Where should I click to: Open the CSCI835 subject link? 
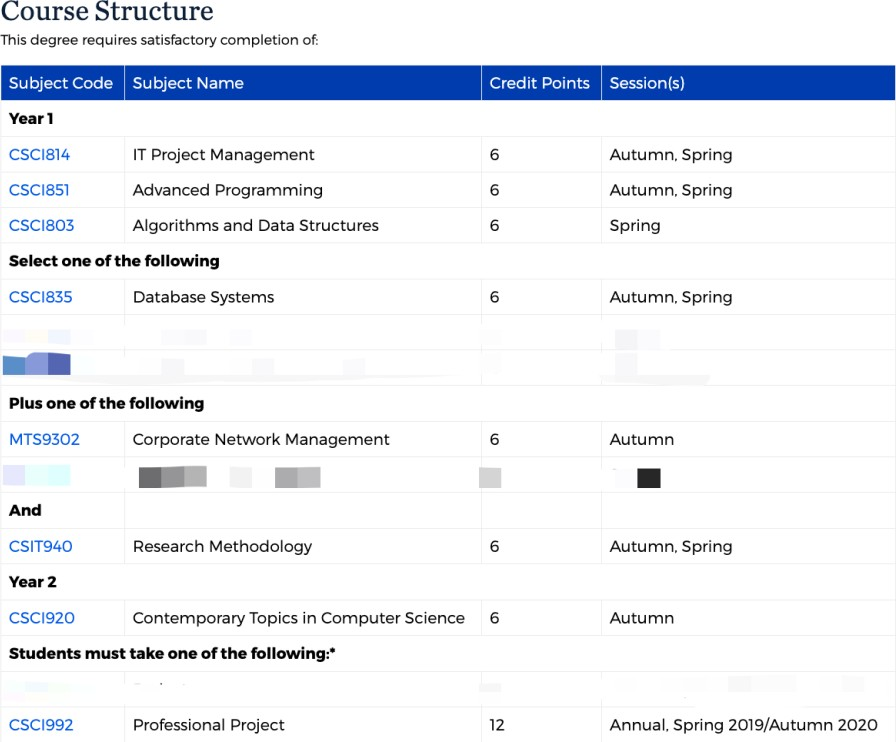click(41, 297)
